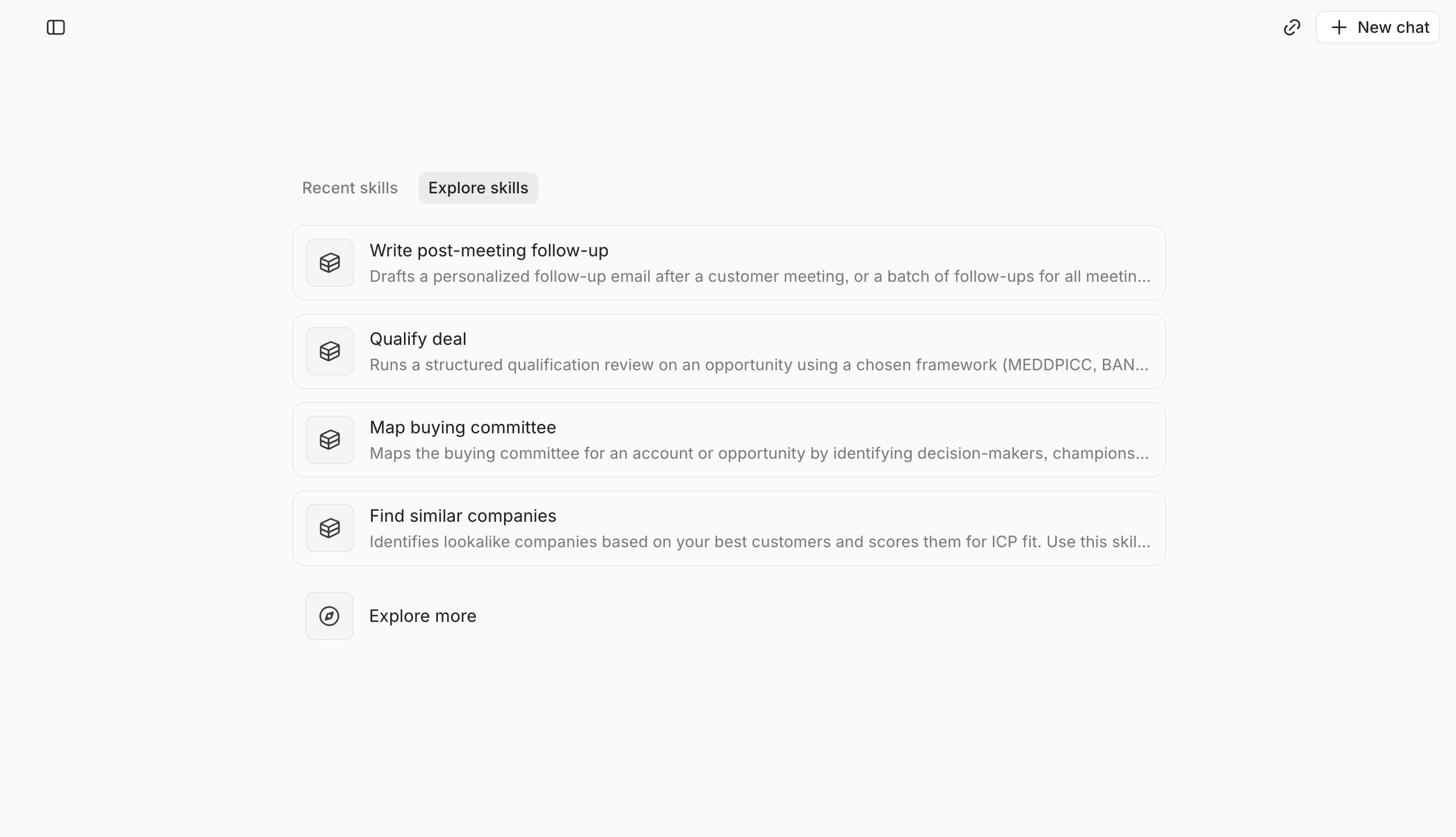Click the Qualify deal skill cube icon

(x=330, y=351)
